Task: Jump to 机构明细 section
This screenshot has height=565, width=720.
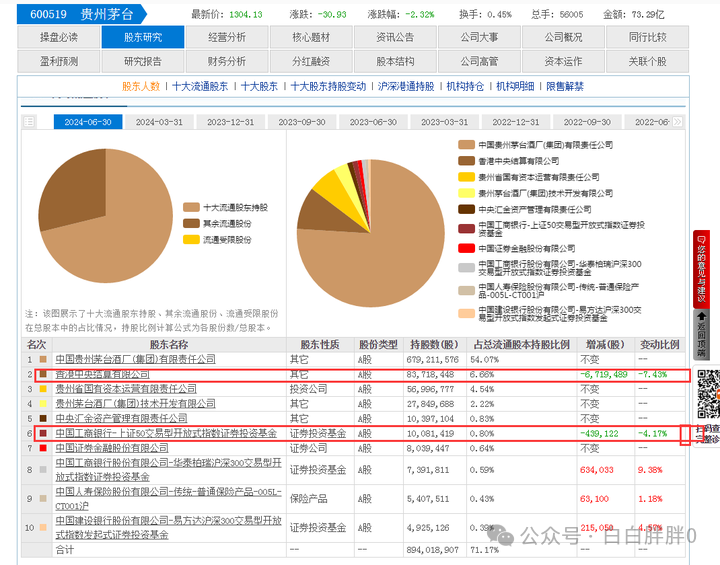Action: click(515, 86)
